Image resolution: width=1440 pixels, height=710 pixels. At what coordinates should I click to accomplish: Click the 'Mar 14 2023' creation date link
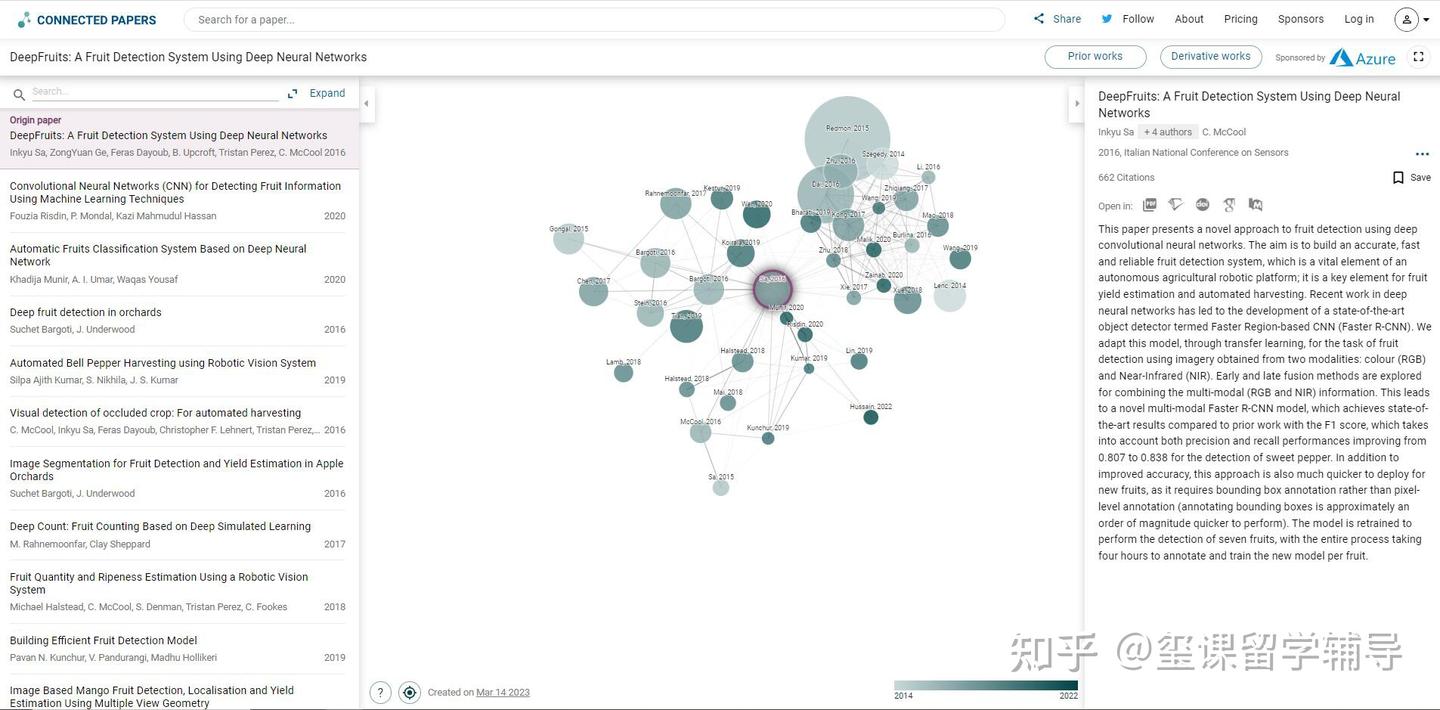pyautogui.click(x=503, y=692)
